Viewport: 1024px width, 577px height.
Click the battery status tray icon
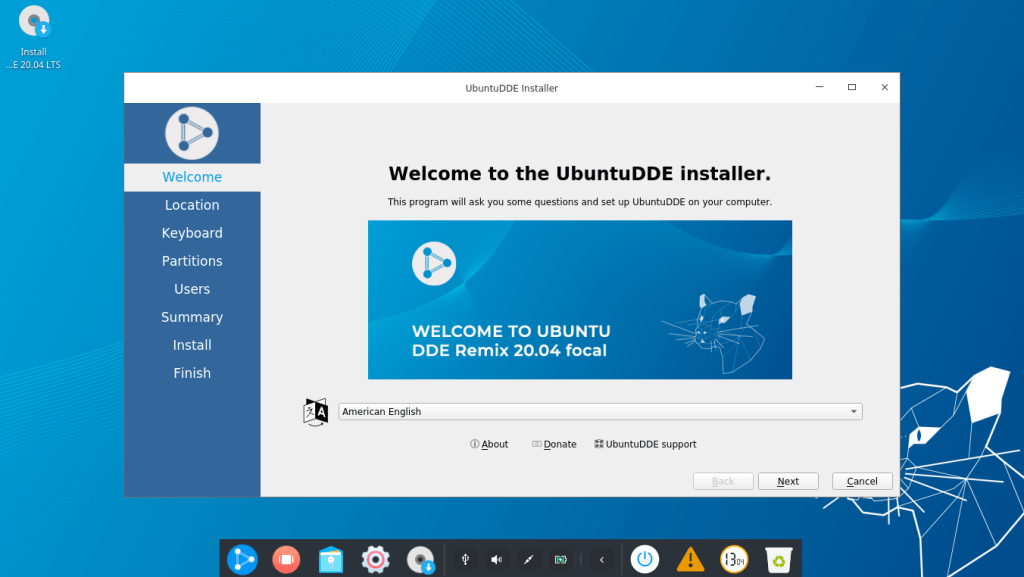pos(560,559)
